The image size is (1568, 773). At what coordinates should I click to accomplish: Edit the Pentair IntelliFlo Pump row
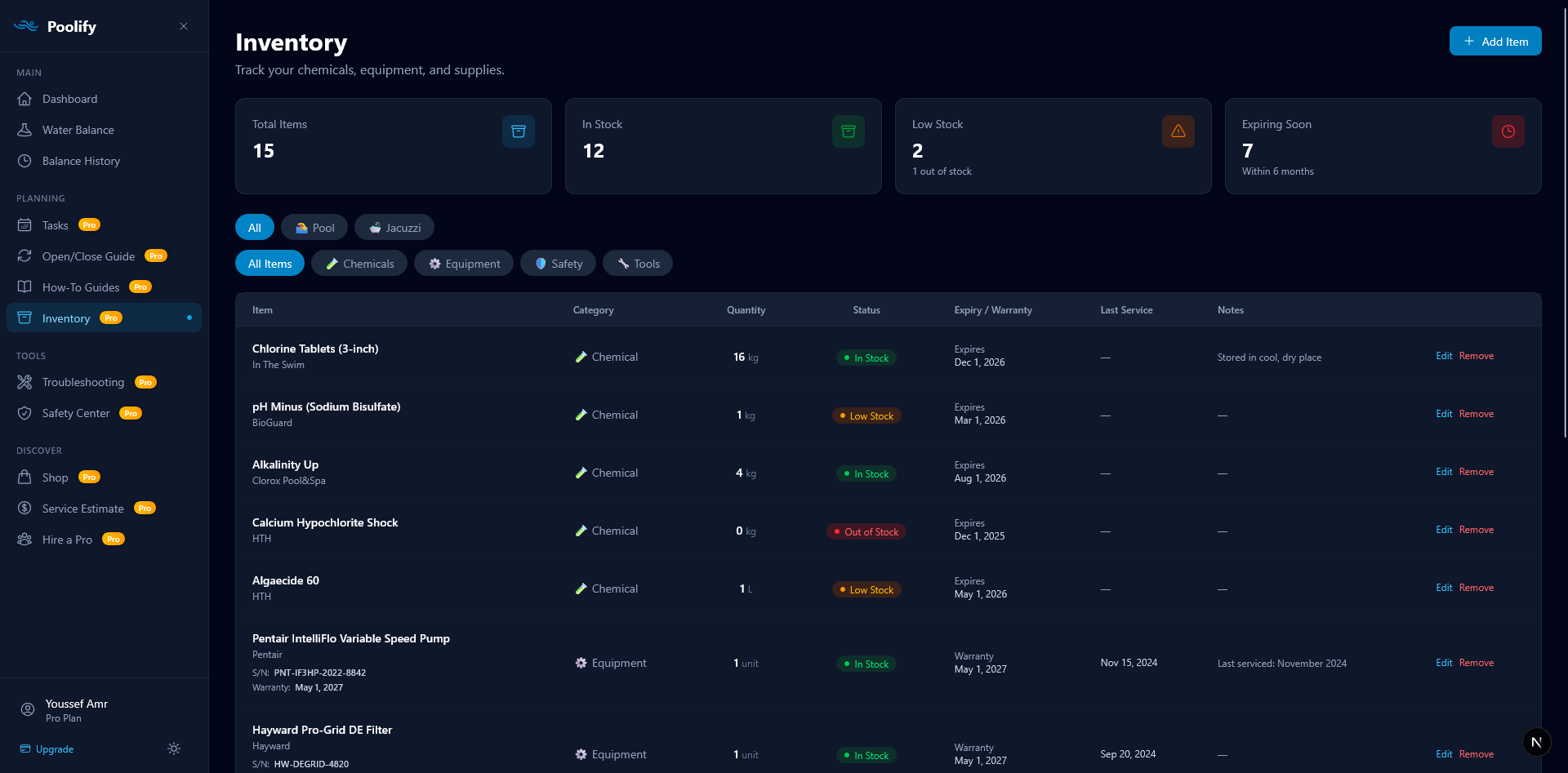[x=1444, y=663]
